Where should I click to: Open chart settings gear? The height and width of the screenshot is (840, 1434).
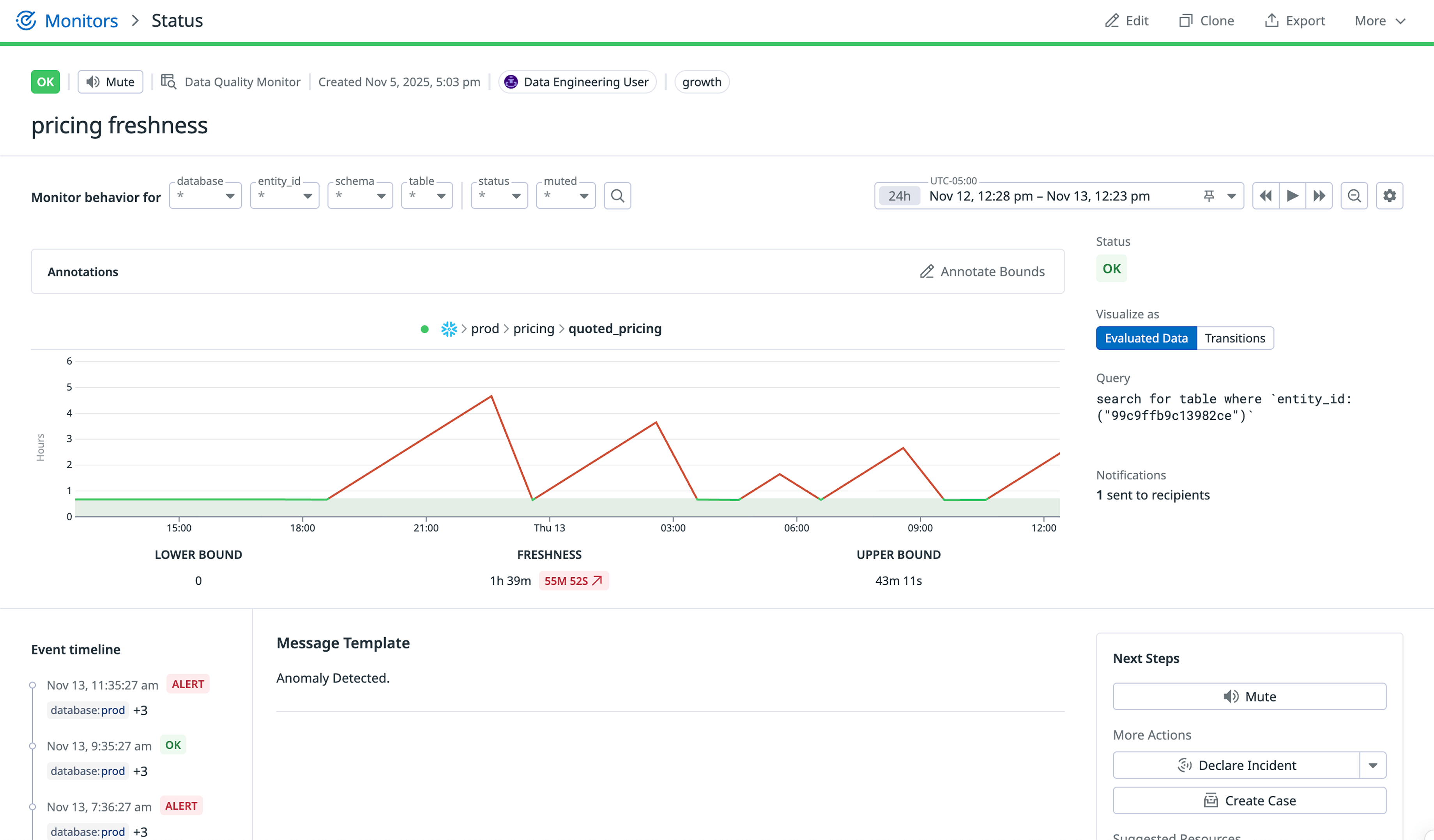[1390, 195]
